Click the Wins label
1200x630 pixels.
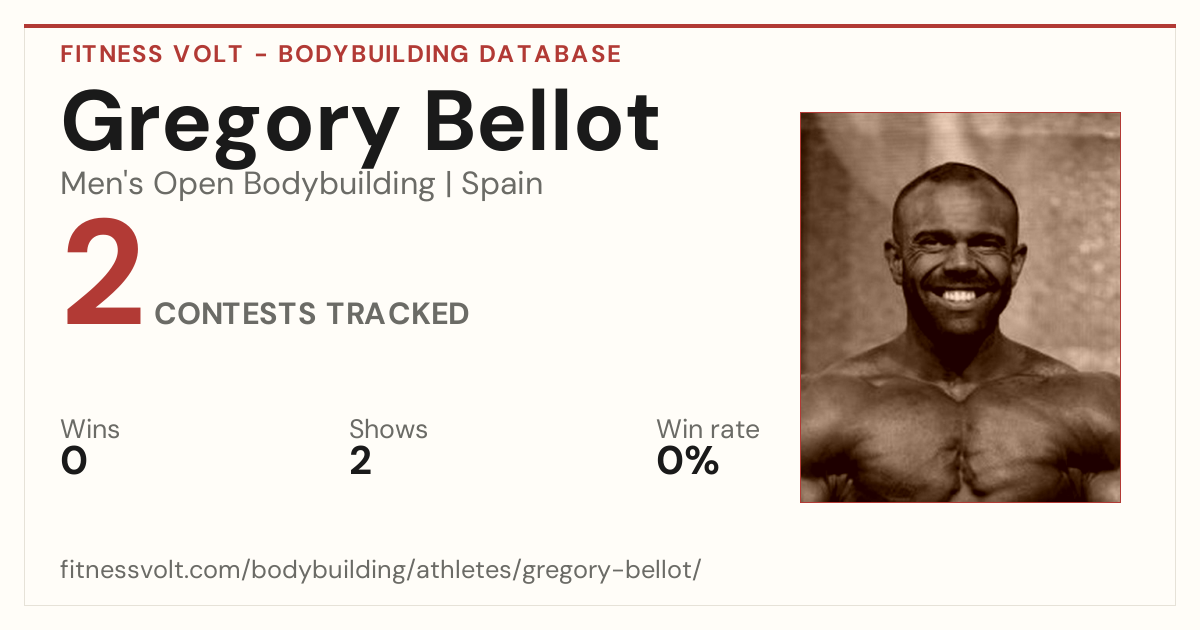(x=90, y=429)
